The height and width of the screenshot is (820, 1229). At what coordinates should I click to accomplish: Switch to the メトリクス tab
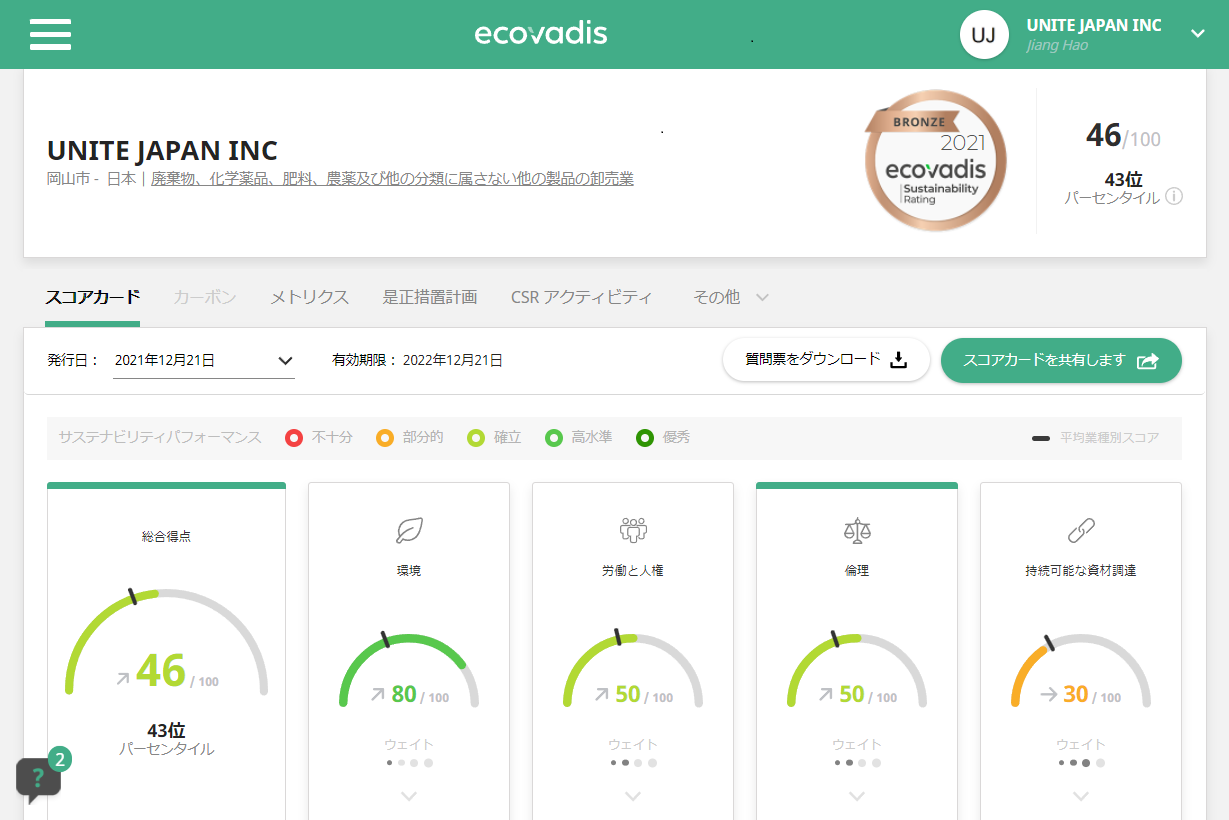click(x=309, y=297)
